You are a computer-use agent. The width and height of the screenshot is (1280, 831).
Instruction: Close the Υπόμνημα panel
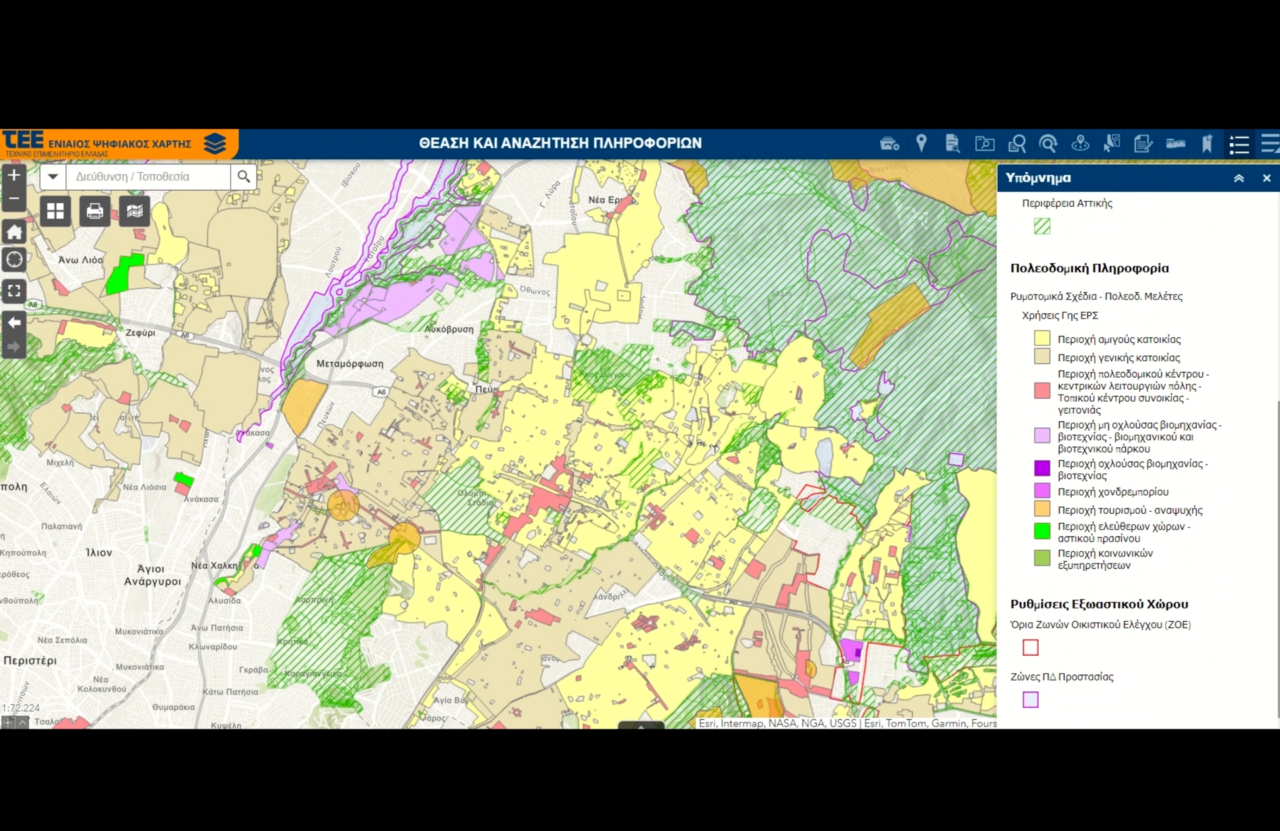(x=1266, y=178)
